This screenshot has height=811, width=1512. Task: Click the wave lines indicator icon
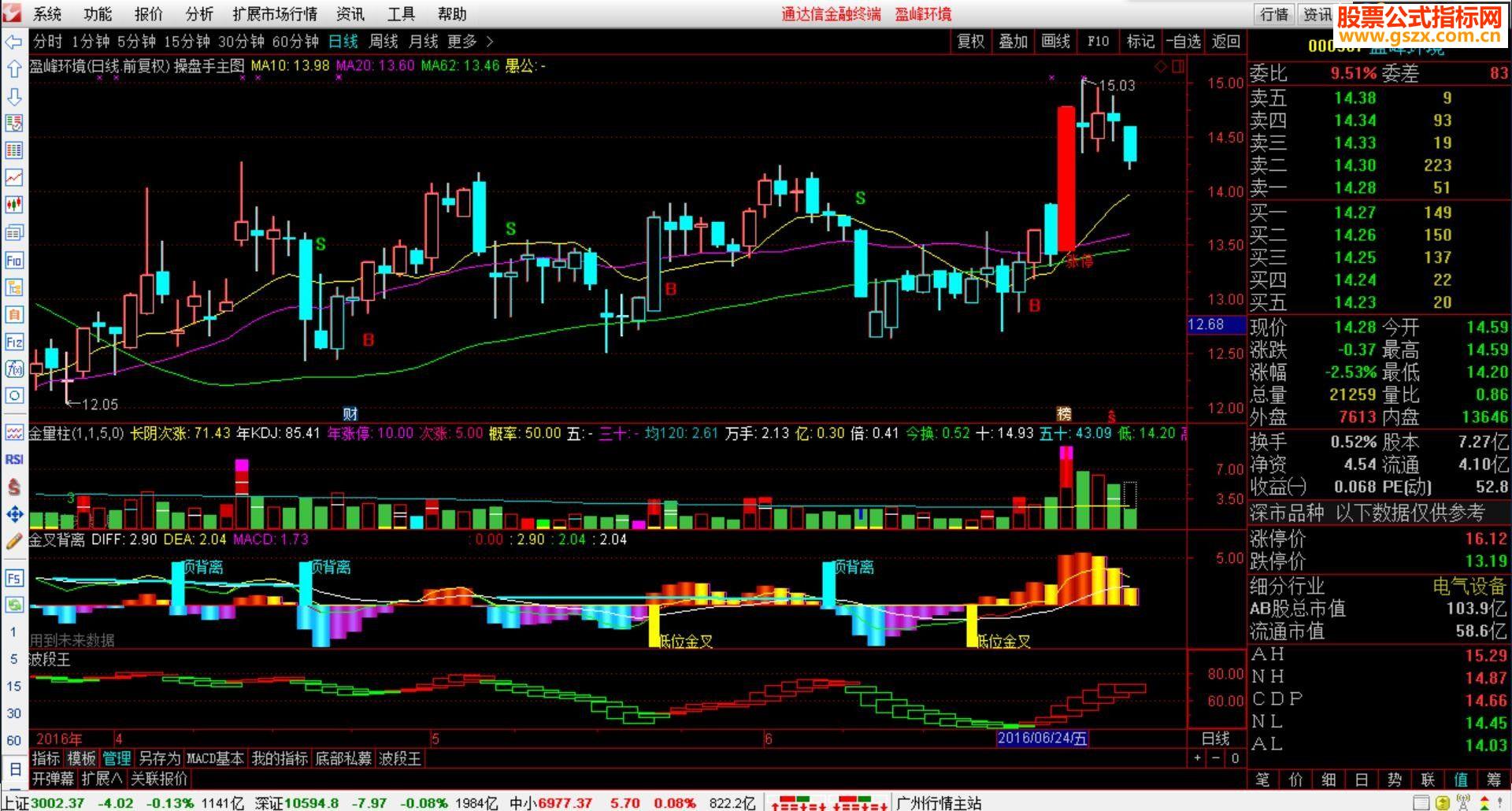(14, 432)
